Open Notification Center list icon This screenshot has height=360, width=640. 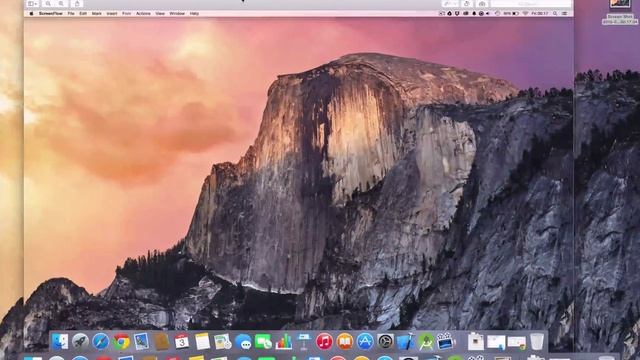pyautogui.click(x=564, y=13)
